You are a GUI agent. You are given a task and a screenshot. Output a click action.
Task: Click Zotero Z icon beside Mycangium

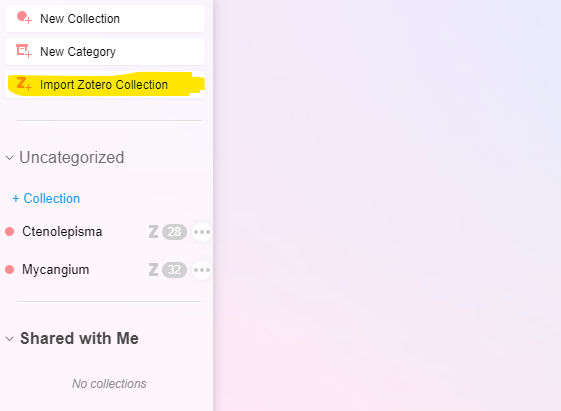point(153,270)
